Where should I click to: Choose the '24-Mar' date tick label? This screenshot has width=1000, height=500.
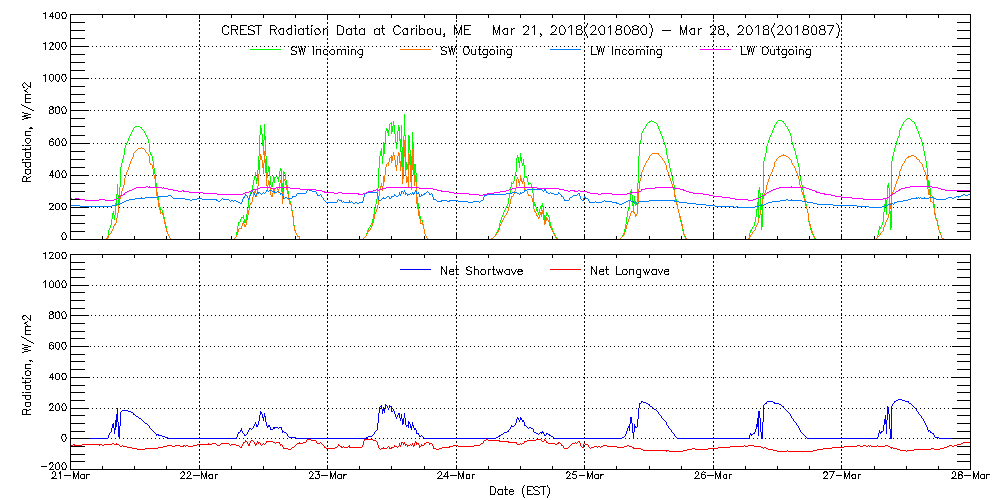tap(456, 476)
